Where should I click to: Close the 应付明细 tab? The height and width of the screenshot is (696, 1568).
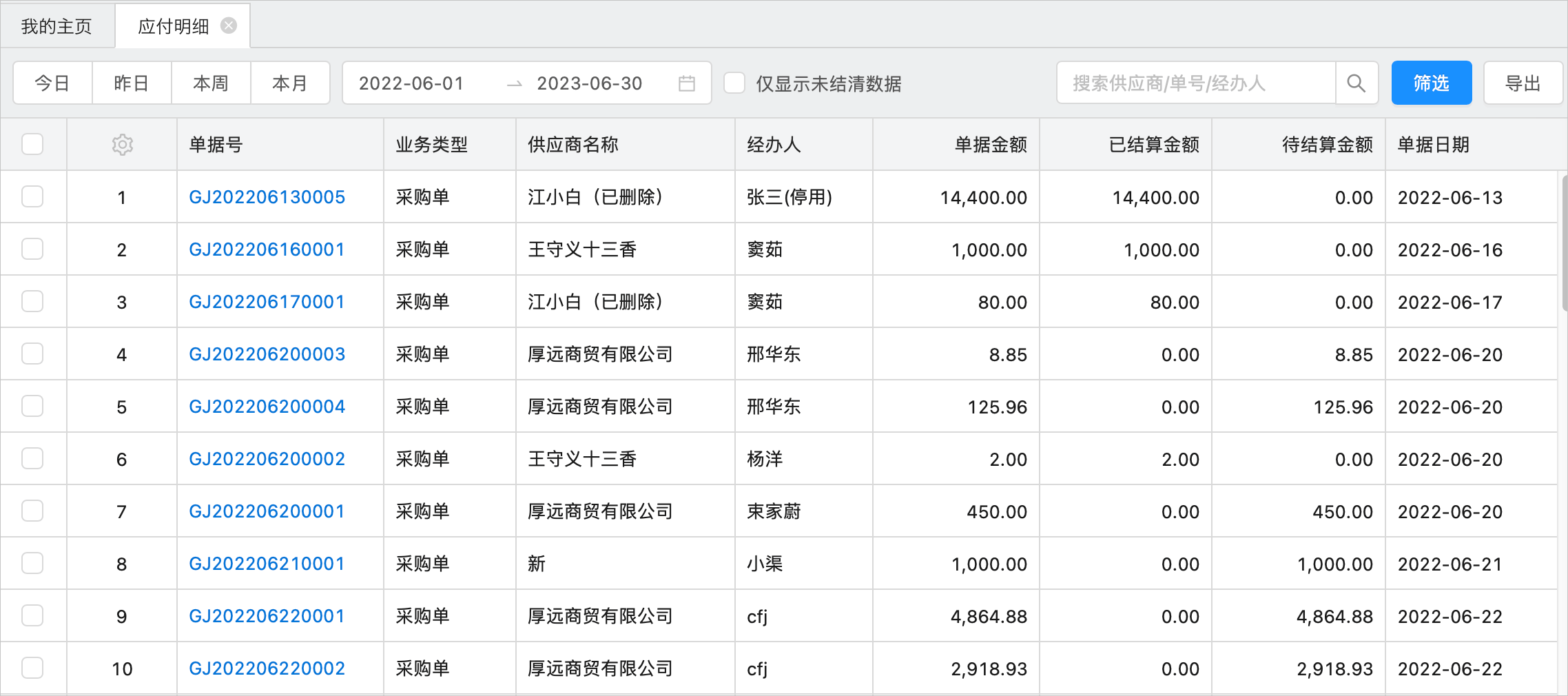[x=229, y=26]
